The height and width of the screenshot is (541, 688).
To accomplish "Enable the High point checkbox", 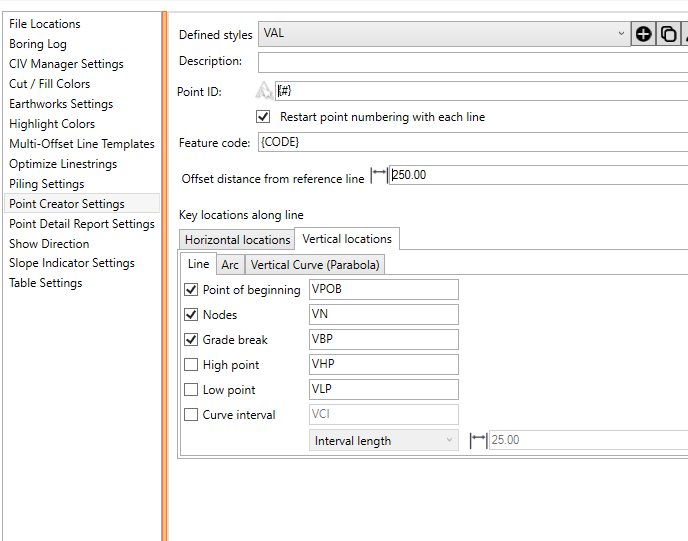I will tap(192, 365).
